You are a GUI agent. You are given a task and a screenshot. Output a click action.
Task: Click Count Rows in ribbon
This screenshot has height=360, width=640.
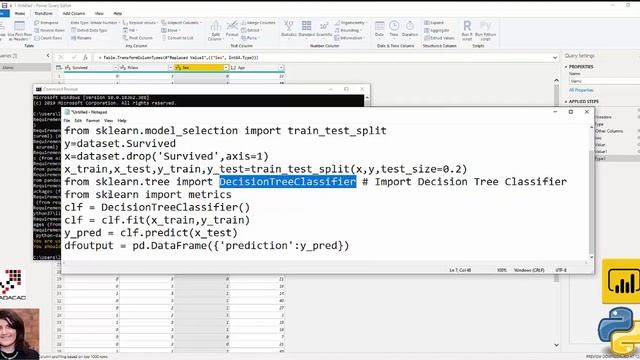pos(48,38)
